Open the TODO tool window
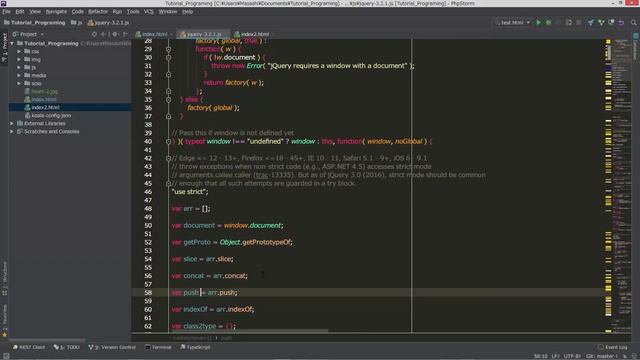Image resolution: width=640 pixels, height=360 pixels. (67, 347)
